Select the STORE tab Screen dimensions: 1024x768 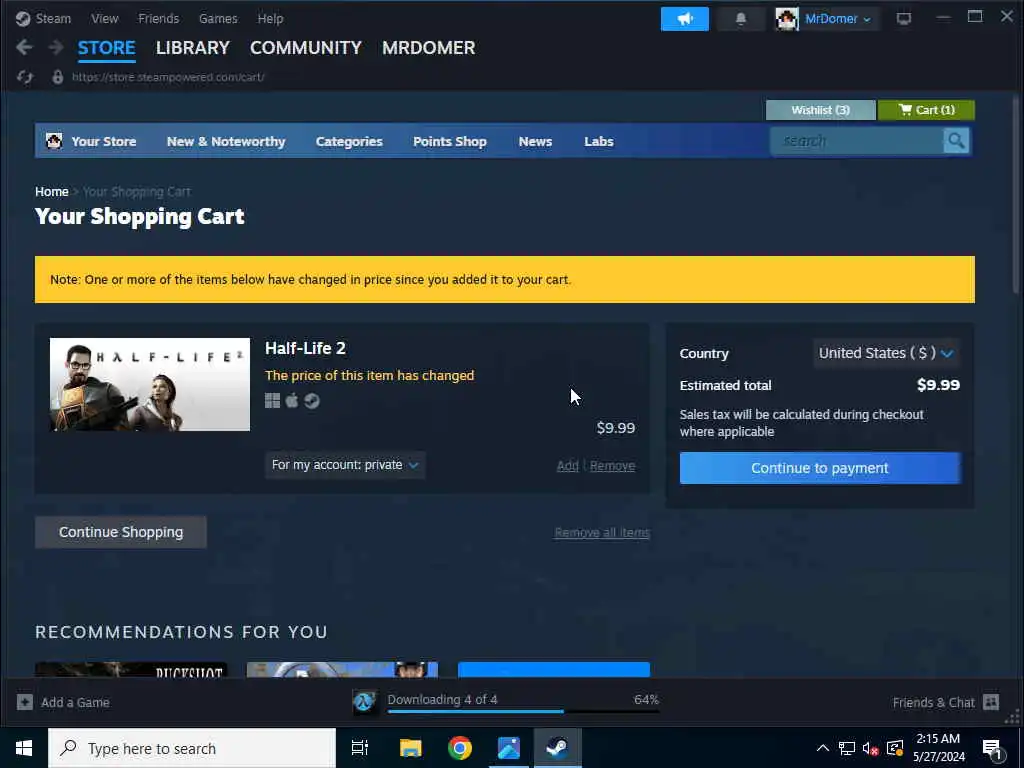coord(106,48)
